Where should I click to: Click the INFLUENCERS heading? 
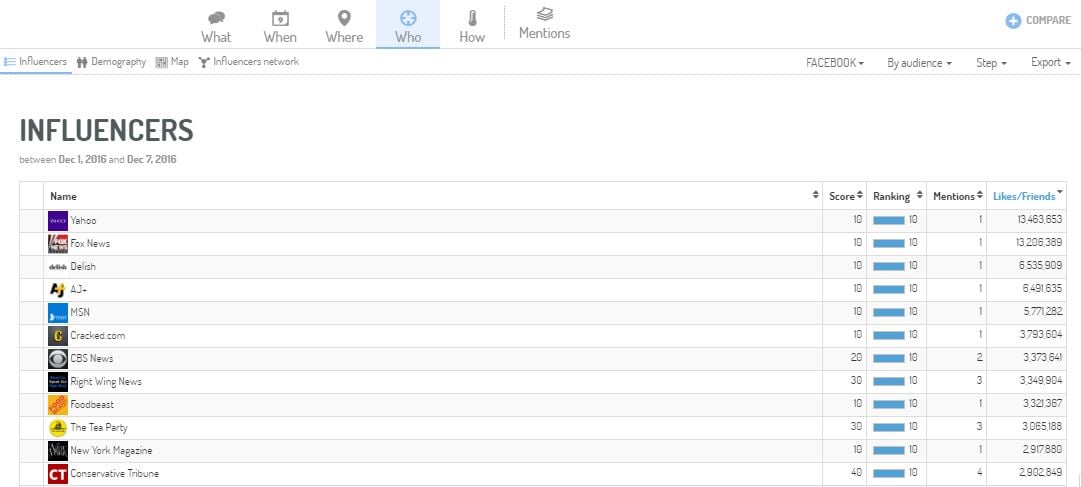coord(107,130)
